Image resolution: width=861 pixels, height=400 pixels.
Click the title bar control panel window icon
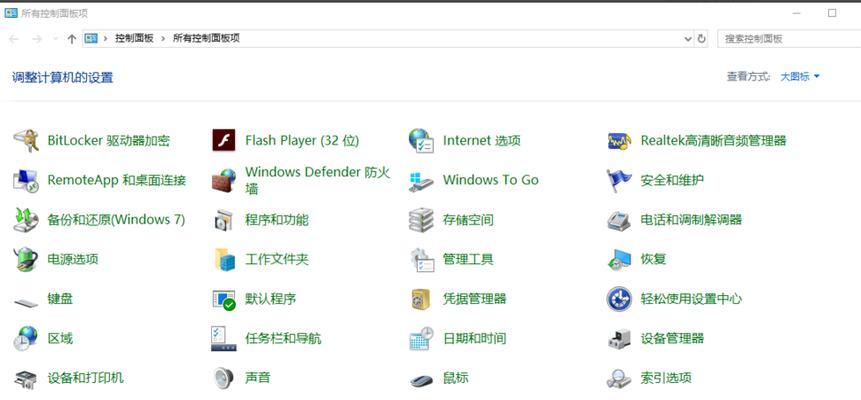10,13
